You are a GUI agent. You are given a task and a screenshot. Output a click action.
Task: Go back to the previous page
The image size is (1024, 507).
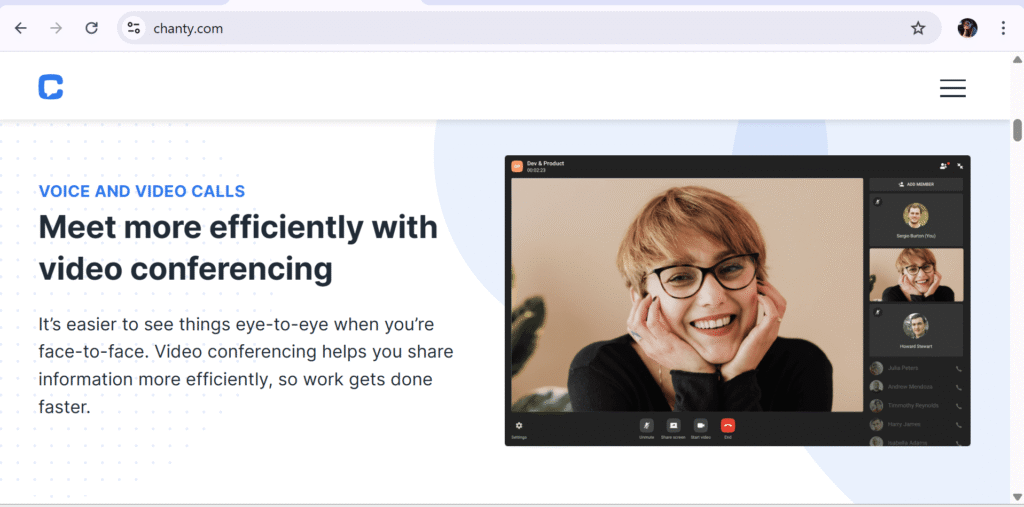21,28
